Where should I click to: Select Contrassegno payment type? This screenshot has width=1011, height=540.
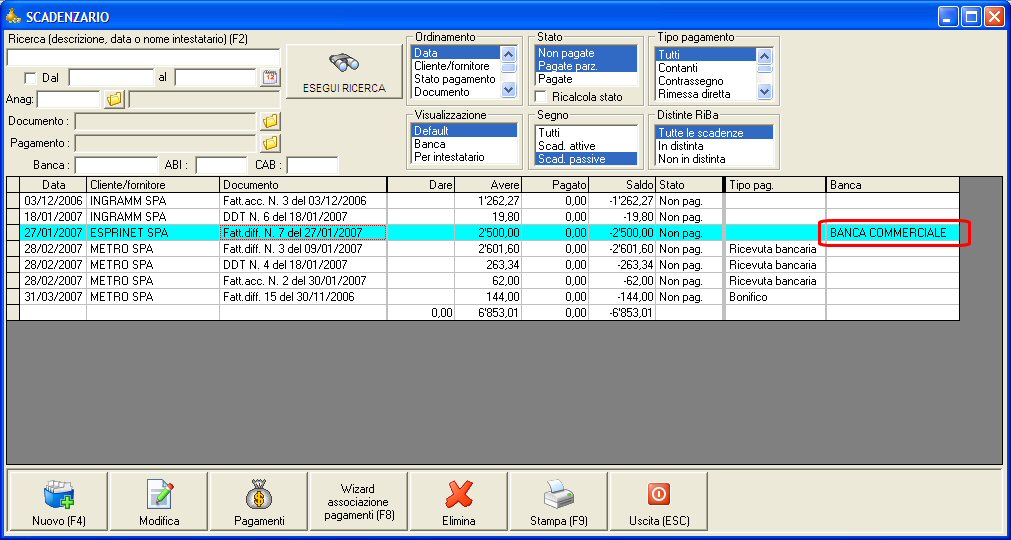pyautogui.click(x=705, y=81)
